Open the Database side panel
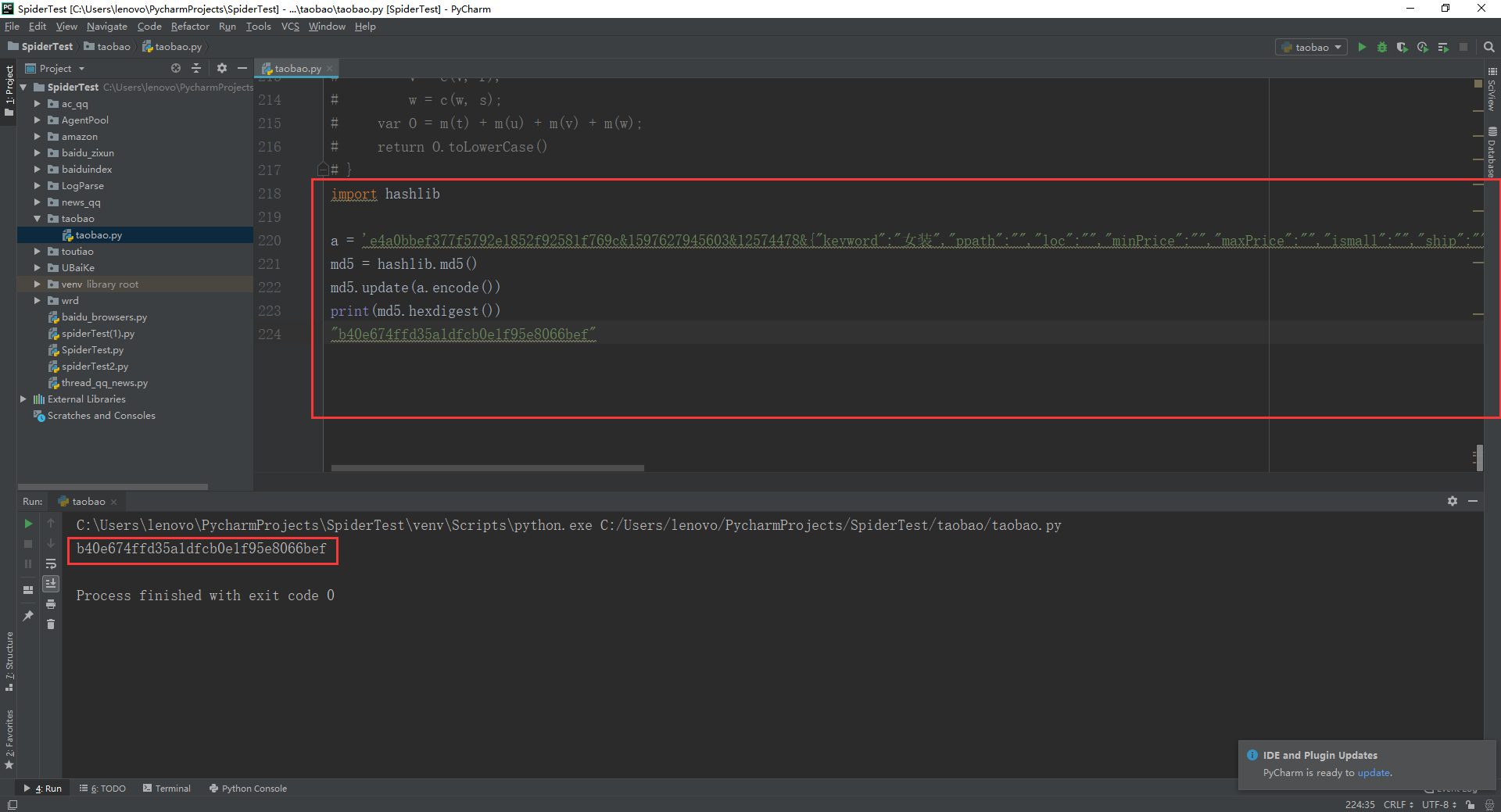The image size is (1501, 812). [x=1492, y=152]
